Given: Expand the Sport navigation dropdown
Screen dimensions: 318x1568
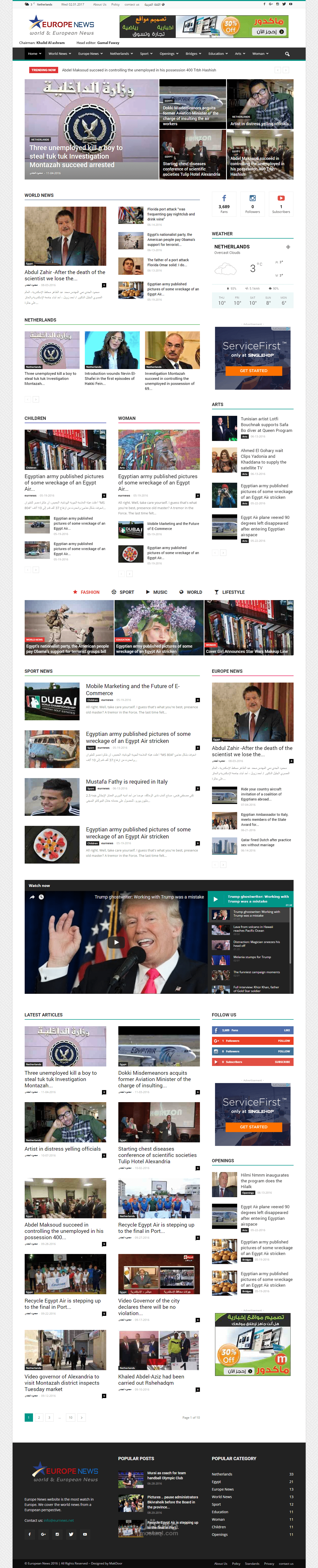Looking at the screenshot, I should [x=146, y=54].
